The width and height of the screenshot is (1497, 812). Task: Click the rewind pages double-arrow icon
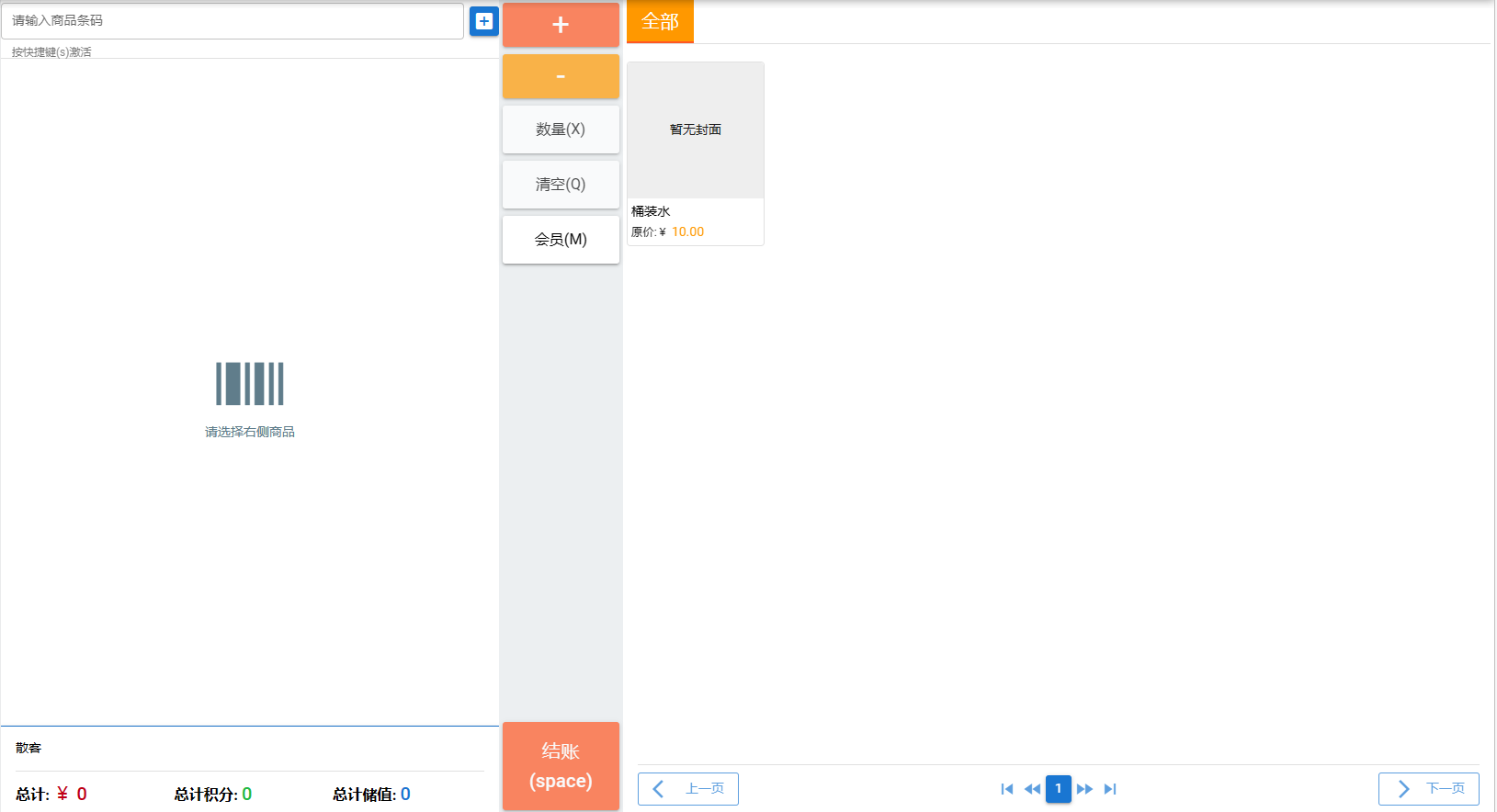tap(1032, 789)
